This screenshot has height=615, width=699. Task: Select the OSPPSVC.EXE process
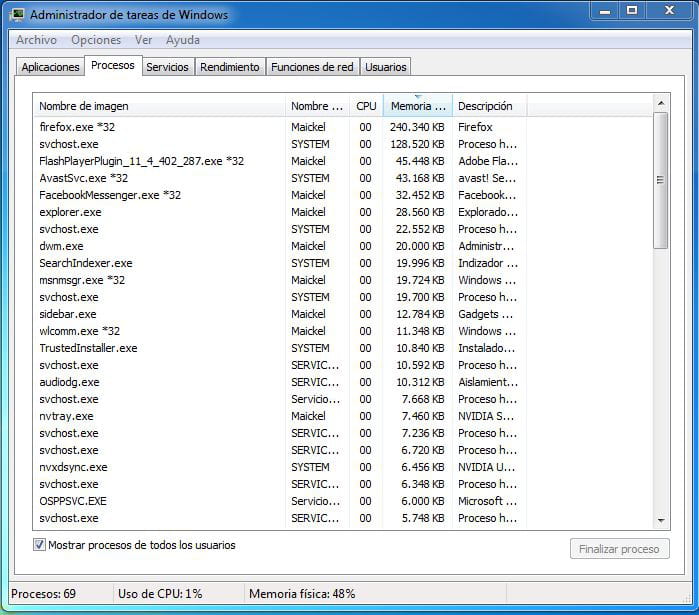pos(280,501)
